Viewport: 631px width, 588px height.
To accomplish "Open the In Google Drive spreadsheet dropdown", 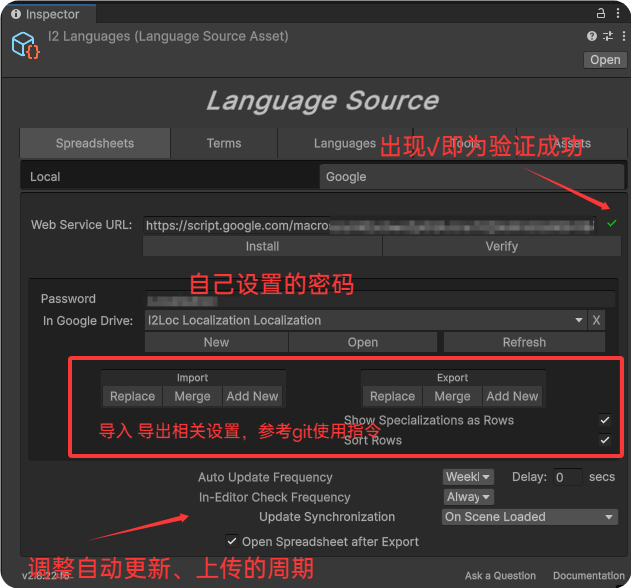I will (365, 320).
